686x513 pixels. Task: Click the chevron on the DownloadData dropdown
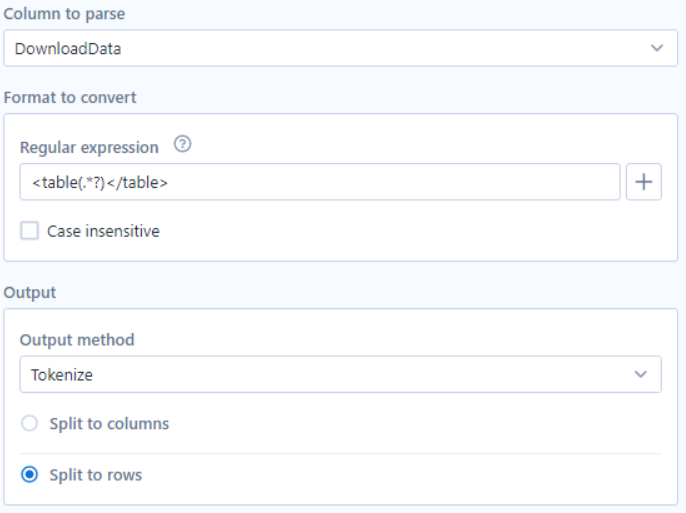tap(657, 48)
